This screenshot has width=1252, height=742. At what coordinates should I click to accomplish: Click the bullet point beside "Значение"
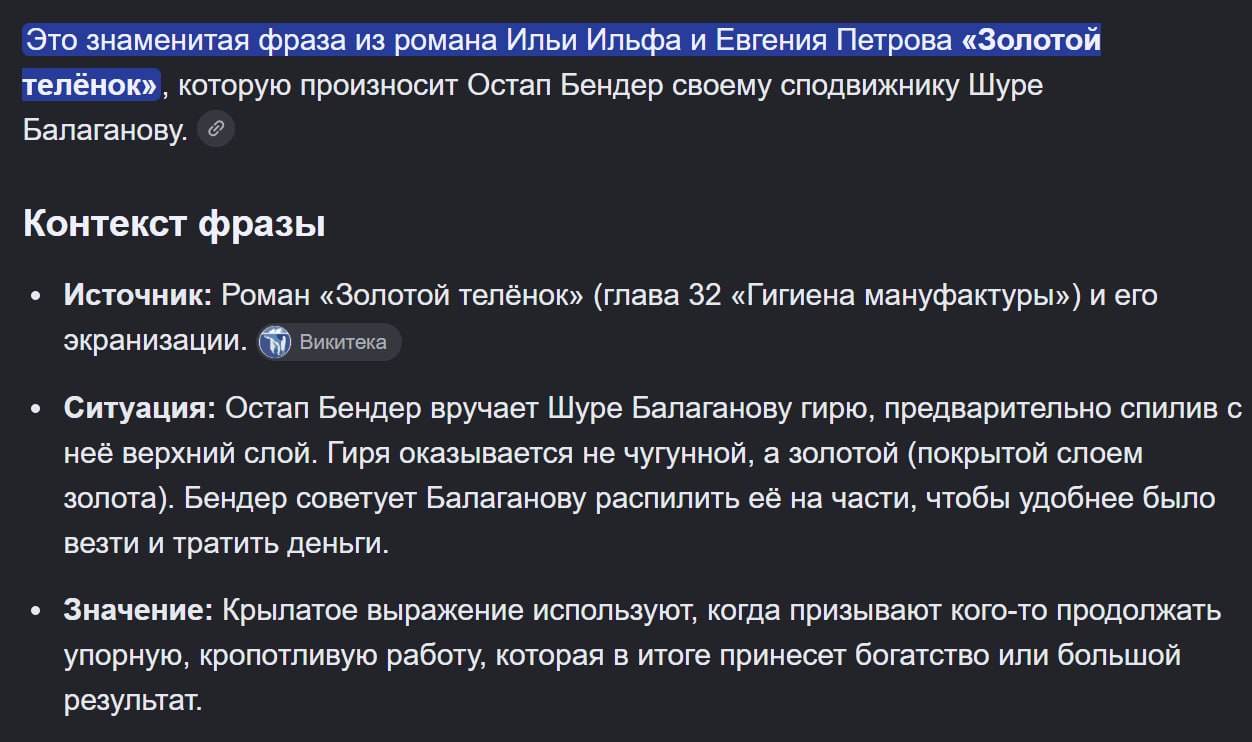click(37, 612)
